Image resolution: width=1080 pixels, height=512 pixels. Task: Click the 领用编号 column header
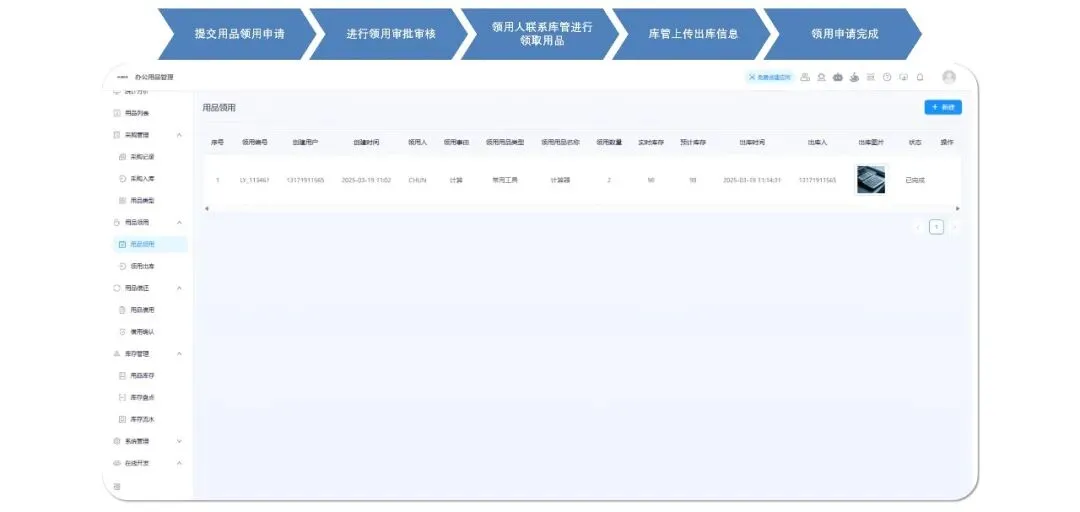pos(254,143)
